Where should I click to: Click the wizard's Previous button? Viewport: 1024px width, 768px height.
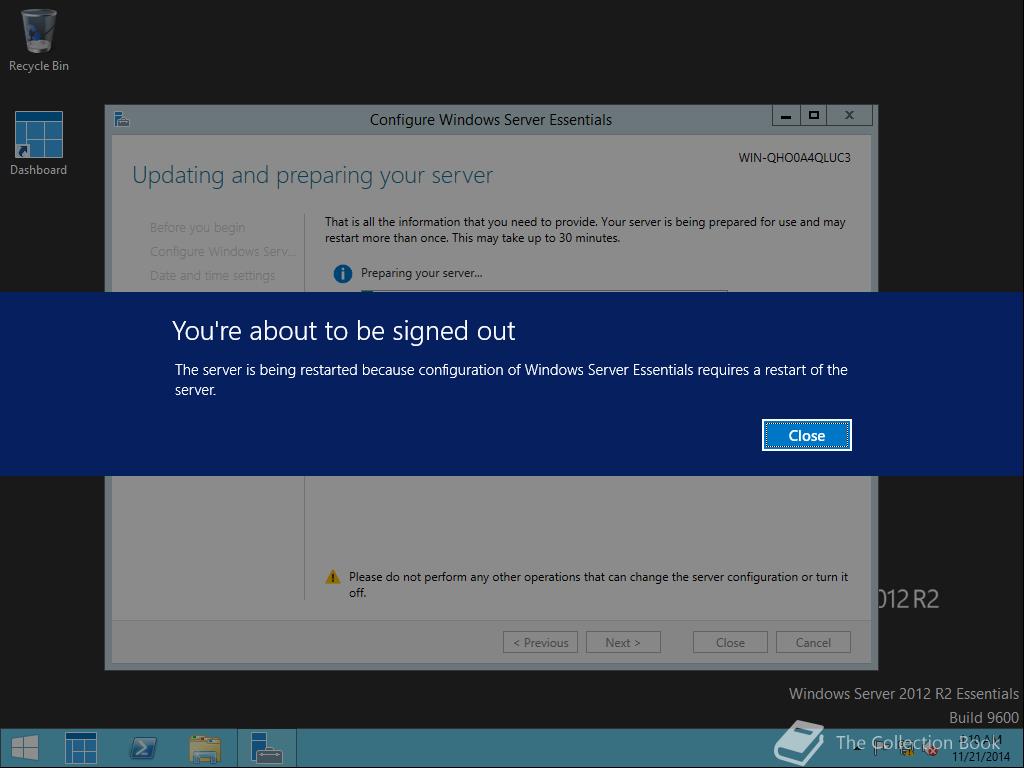coord(540,642)
